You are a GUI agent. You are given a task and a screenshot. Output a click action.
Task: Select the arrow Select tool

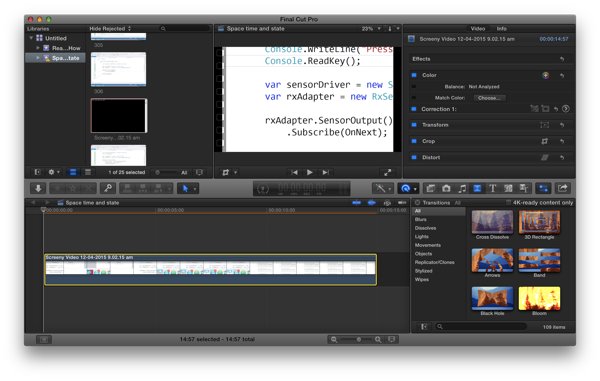click(x=185, y=188)
